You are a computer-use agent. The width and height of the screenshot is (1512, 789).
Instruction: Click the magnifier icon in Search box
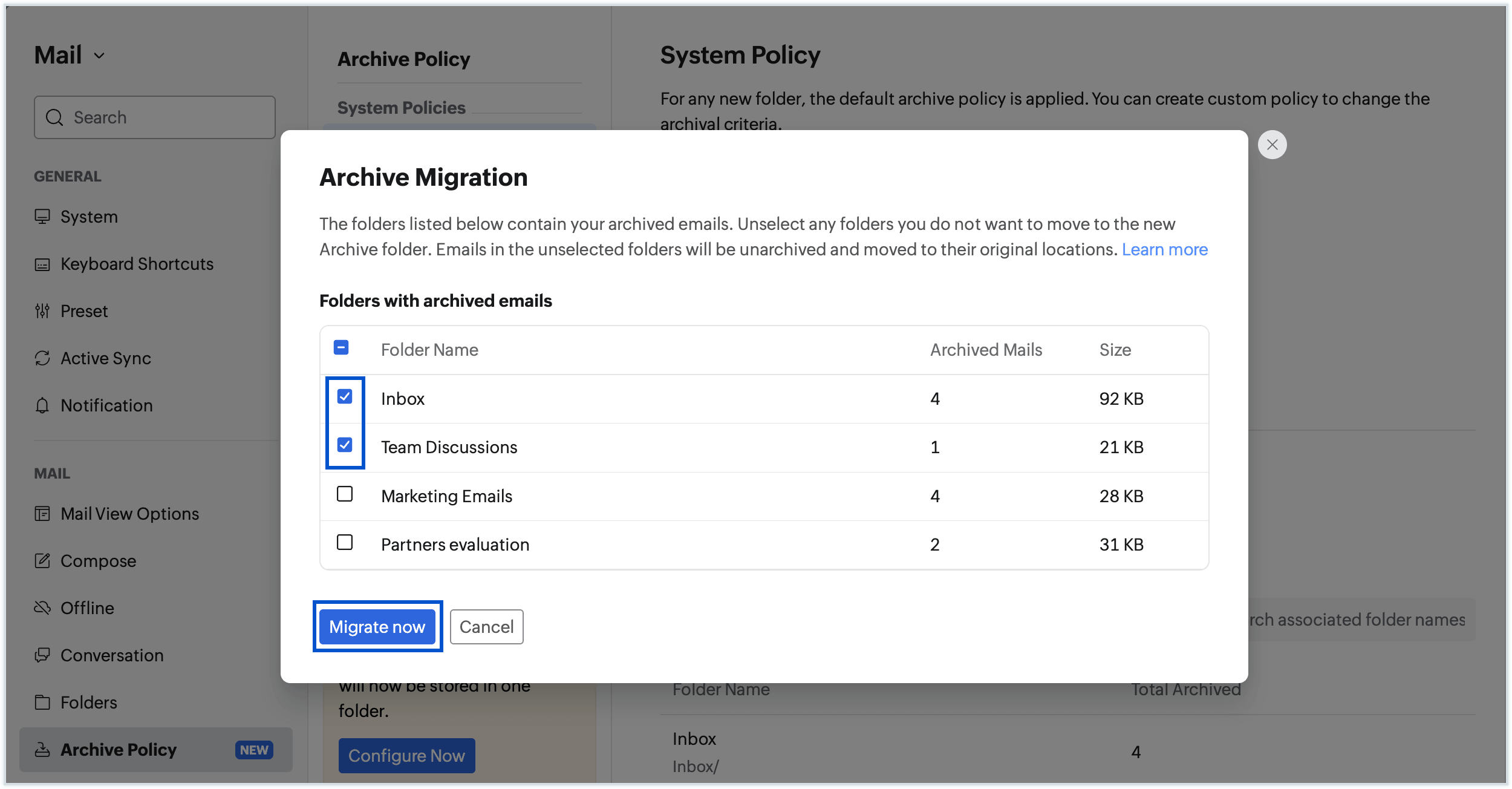coord(54,117)
